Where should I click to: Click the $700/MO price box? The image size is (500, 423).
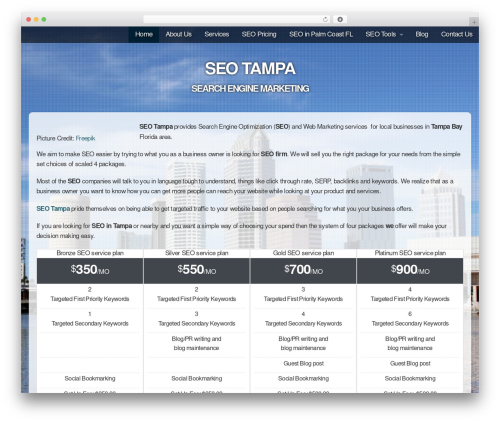303,270
